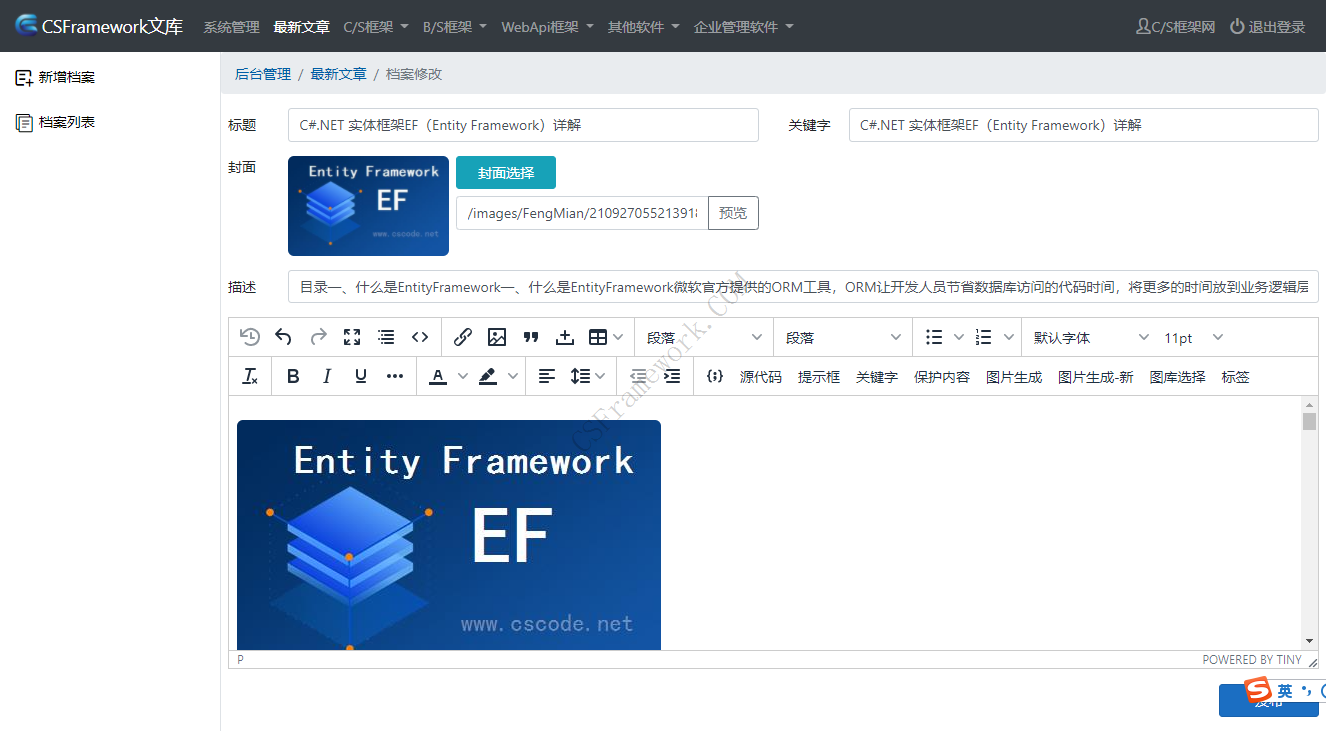Click the 源代码 toolbar button
This screenshot has width=1326, height=731.
point(761,377)
